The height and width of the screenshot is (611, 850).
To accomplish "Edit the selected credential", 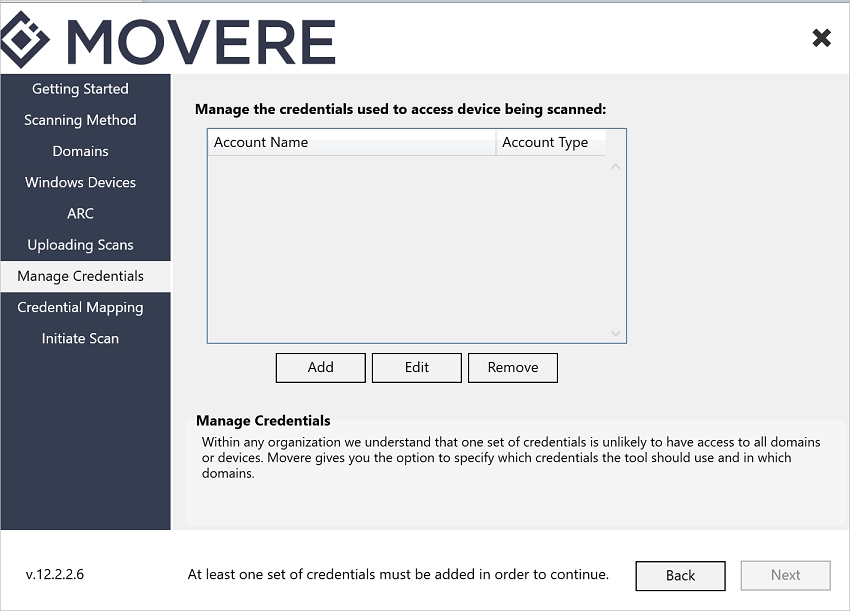I will click(x=416, y=368).
